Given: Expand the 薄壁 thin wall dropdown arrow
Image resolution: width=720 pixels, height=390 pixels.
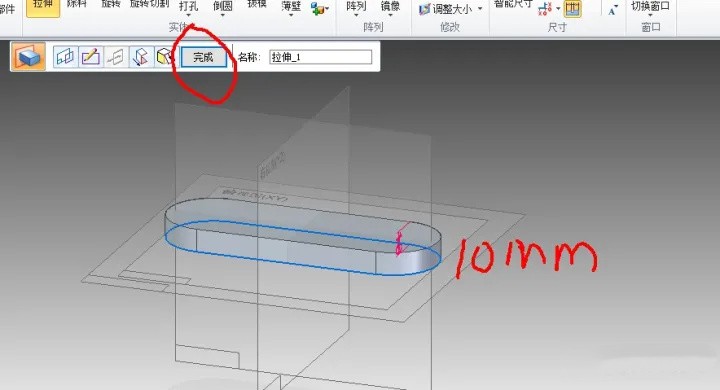Looking at the screenshot, I should point(291,16).
